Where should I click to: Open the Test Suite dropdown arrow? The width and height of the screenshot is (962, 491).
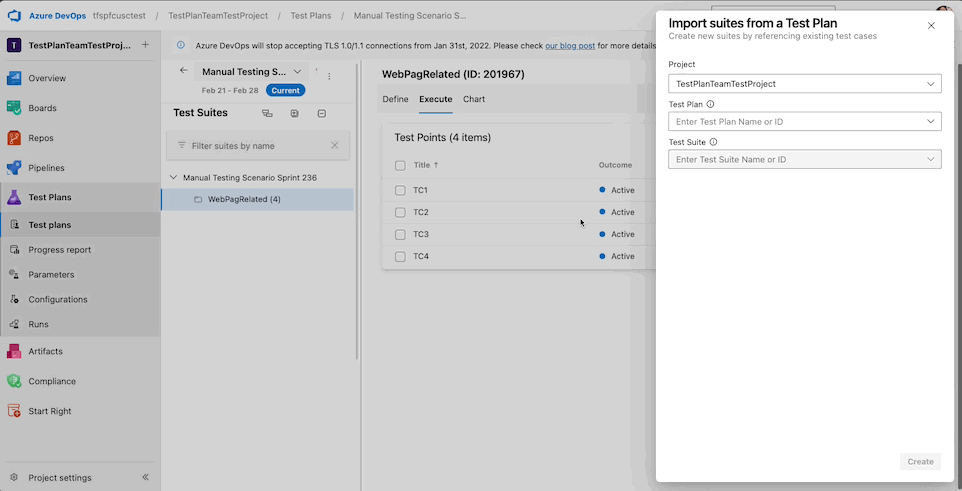pos(931,160)
